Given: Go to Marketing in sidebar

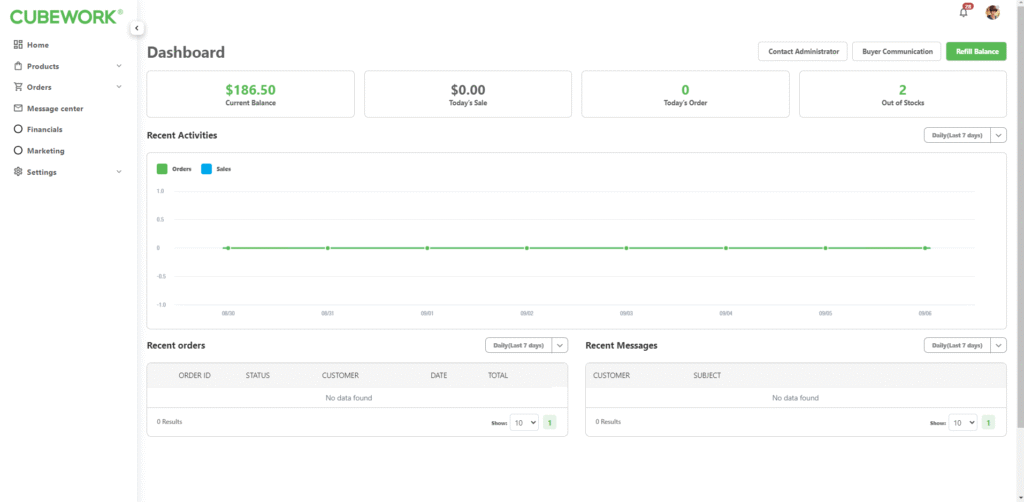Looking at the screenshot, I should pos(45,151).
